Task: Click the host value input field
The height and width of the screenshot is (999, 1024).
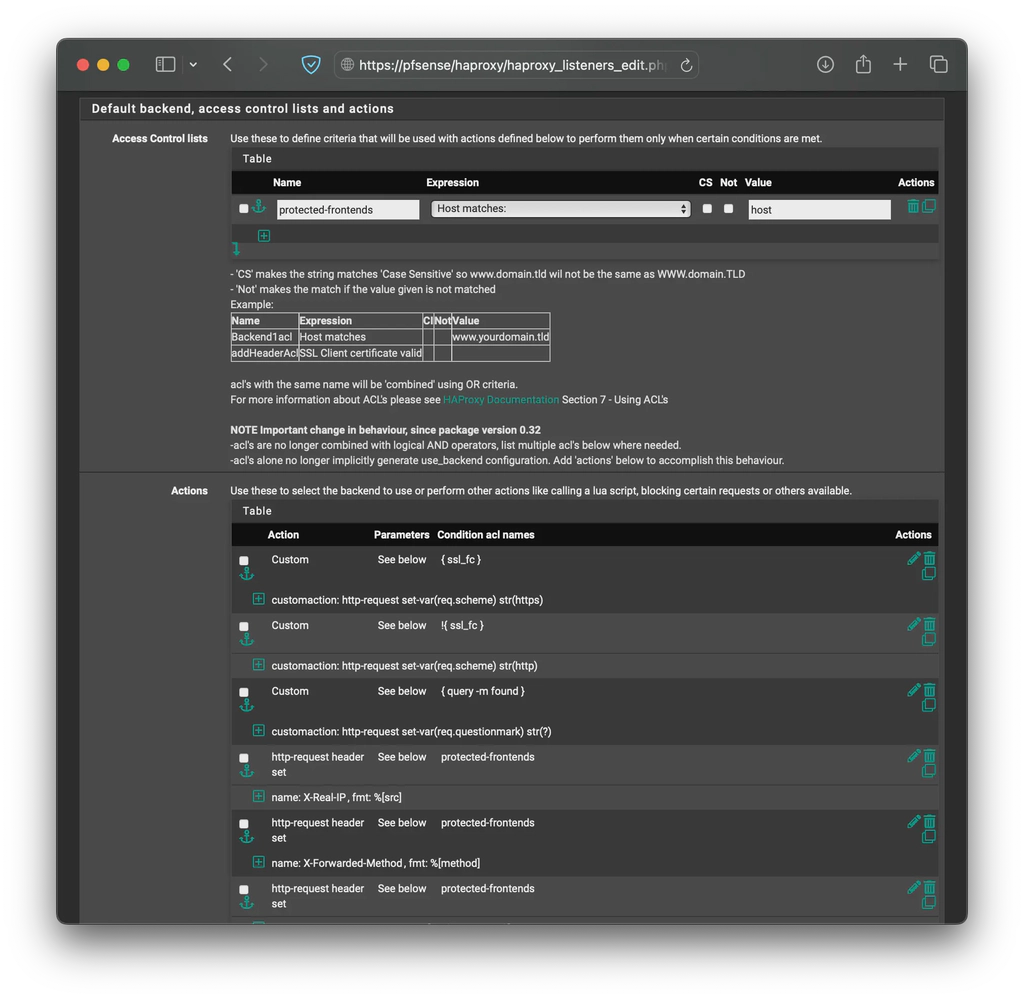Action: 818,209
